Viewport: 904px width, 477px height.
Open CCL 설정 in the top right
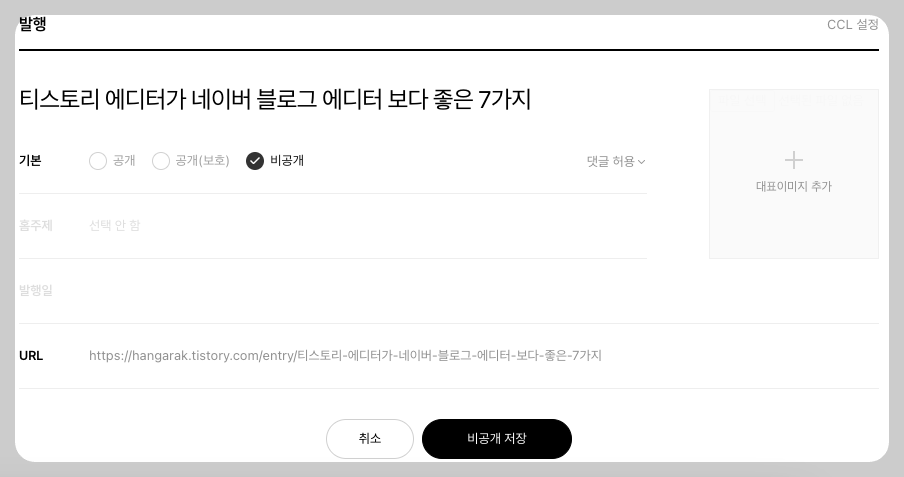point(853,25)
